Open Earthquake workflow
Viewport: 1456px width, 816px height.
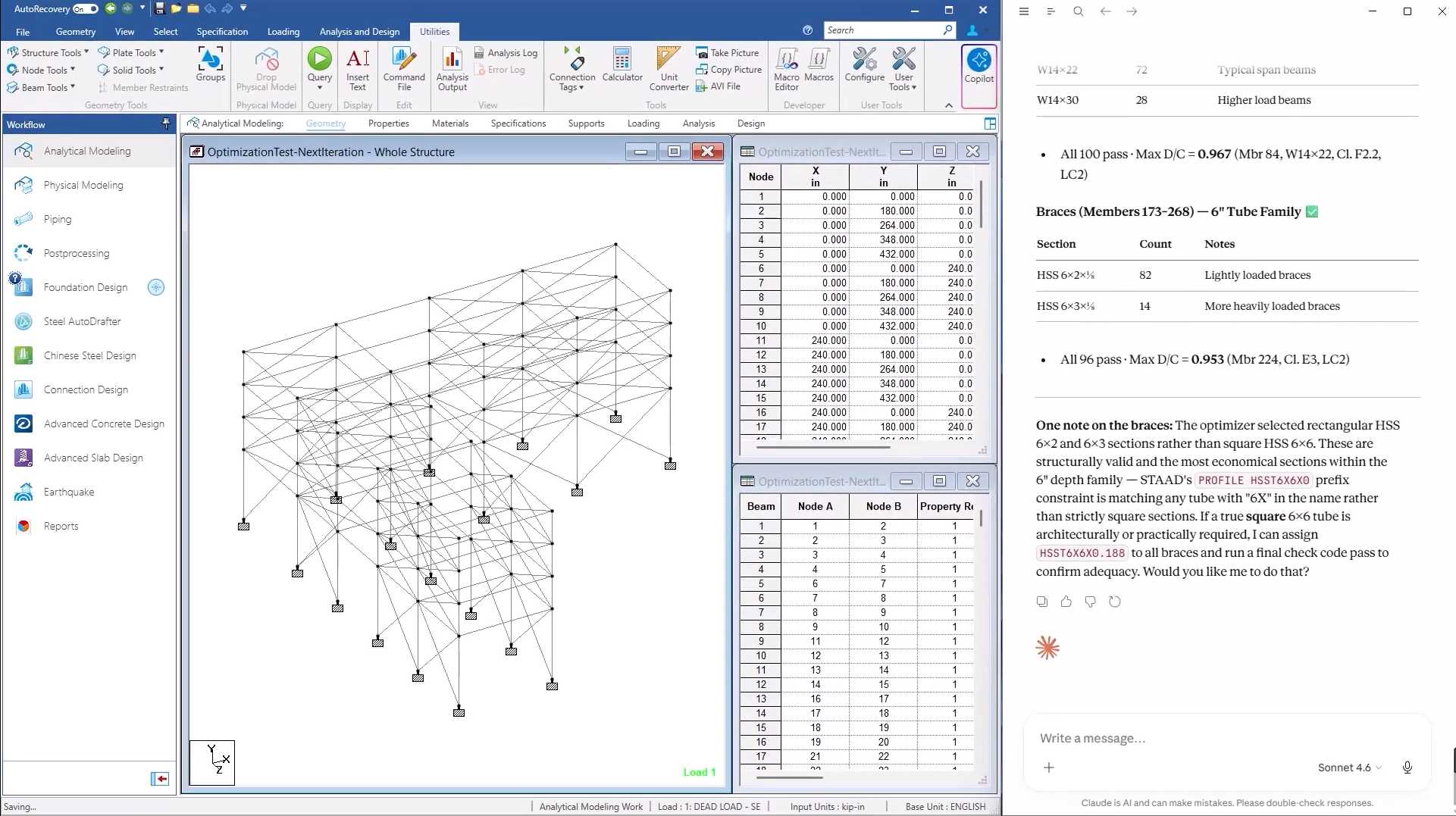tap(69, 492)
